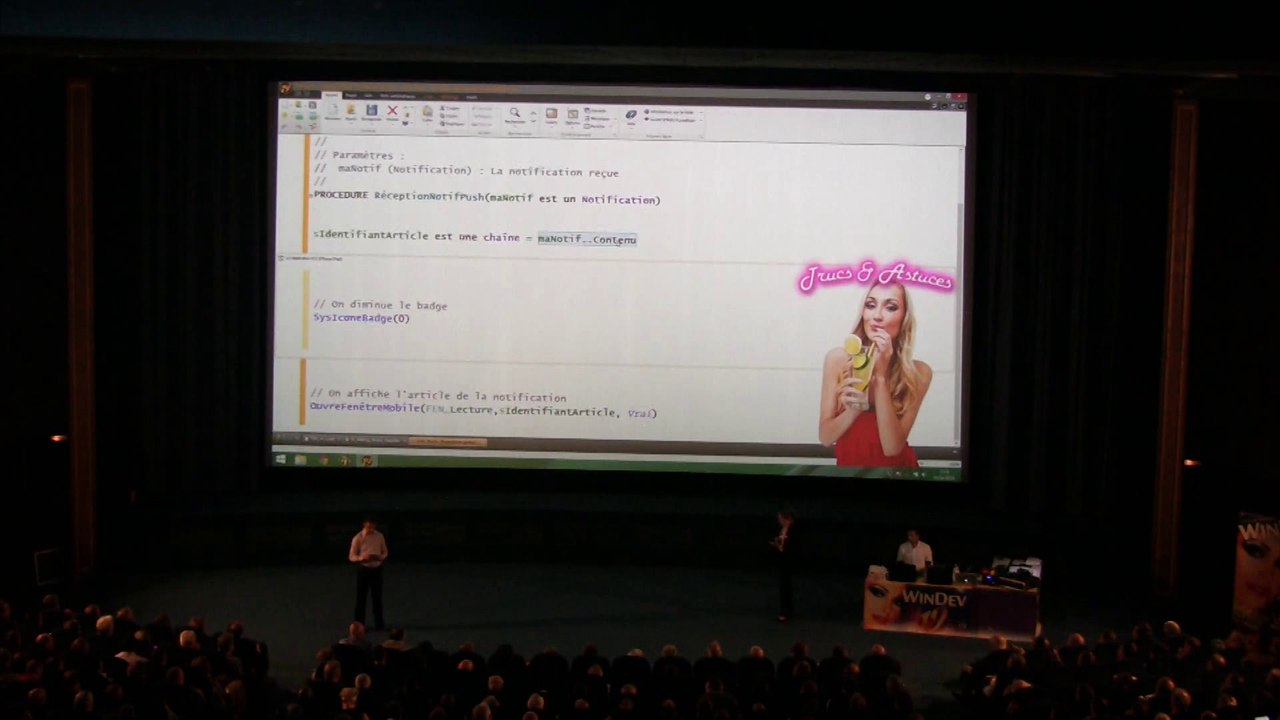Click the 'PROCEDURE RéceptionNotifPush' line

coord(487,198)
